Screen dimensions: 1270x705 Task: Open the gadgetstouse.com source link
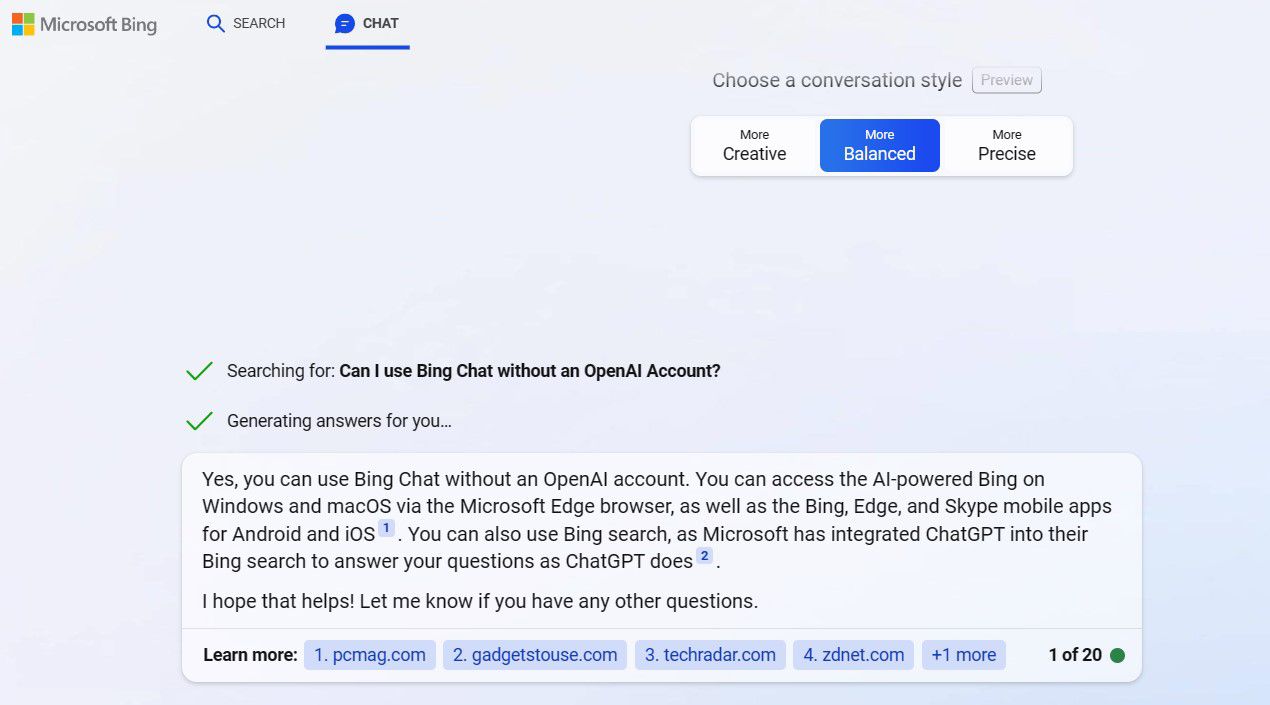[534, 655]
